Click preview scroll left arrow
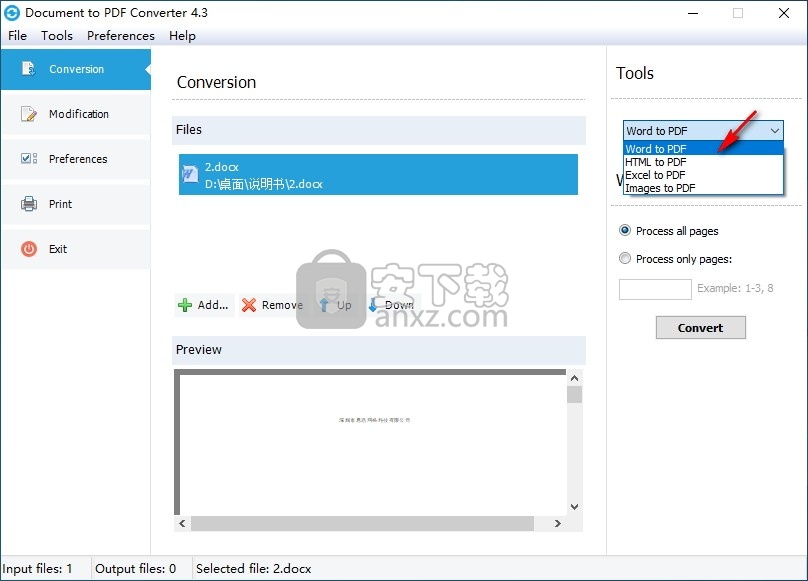 click(182, 523)
